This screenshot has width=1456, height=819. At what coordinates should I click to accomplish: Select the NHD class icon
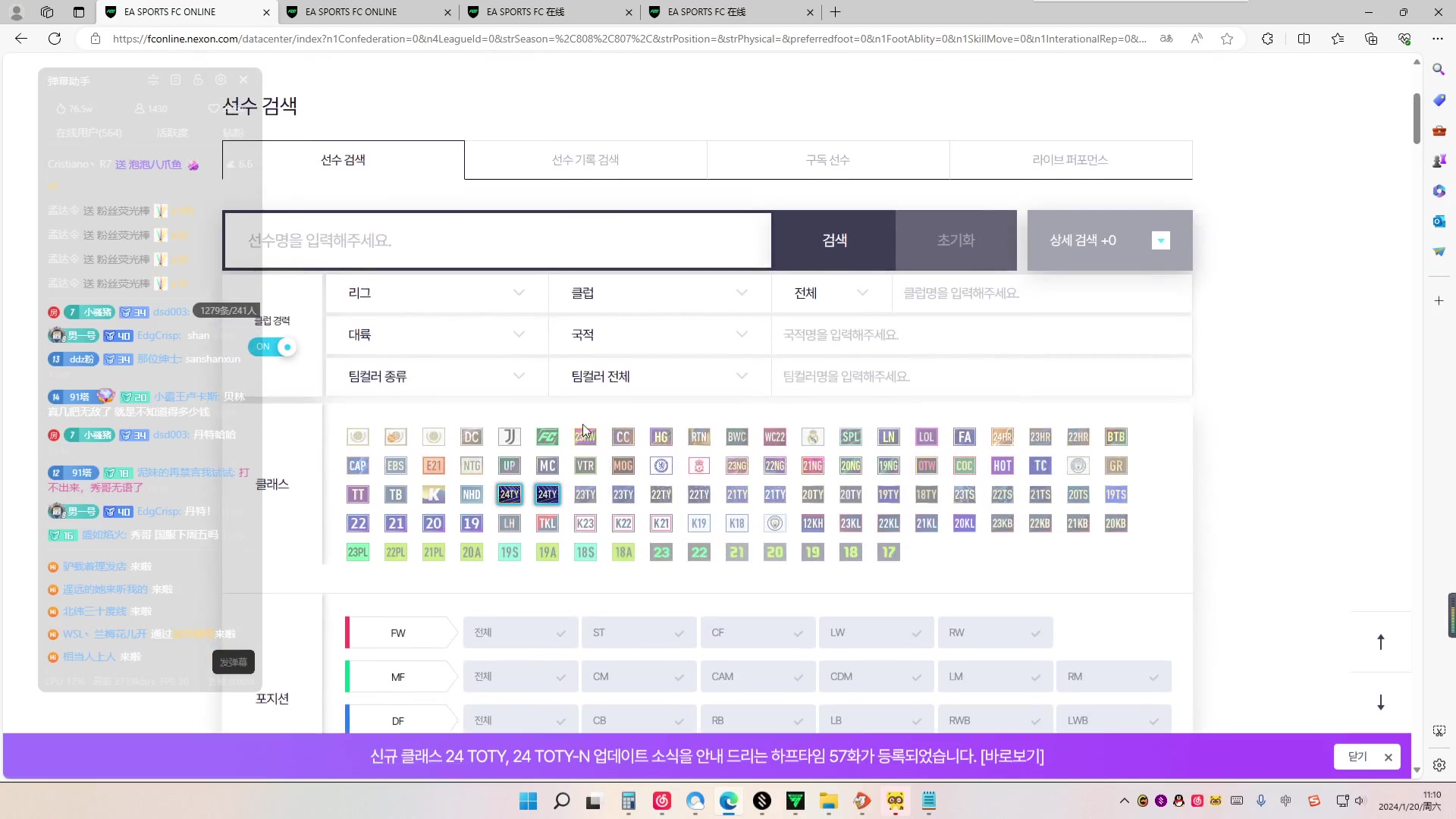tap(472, 494)
